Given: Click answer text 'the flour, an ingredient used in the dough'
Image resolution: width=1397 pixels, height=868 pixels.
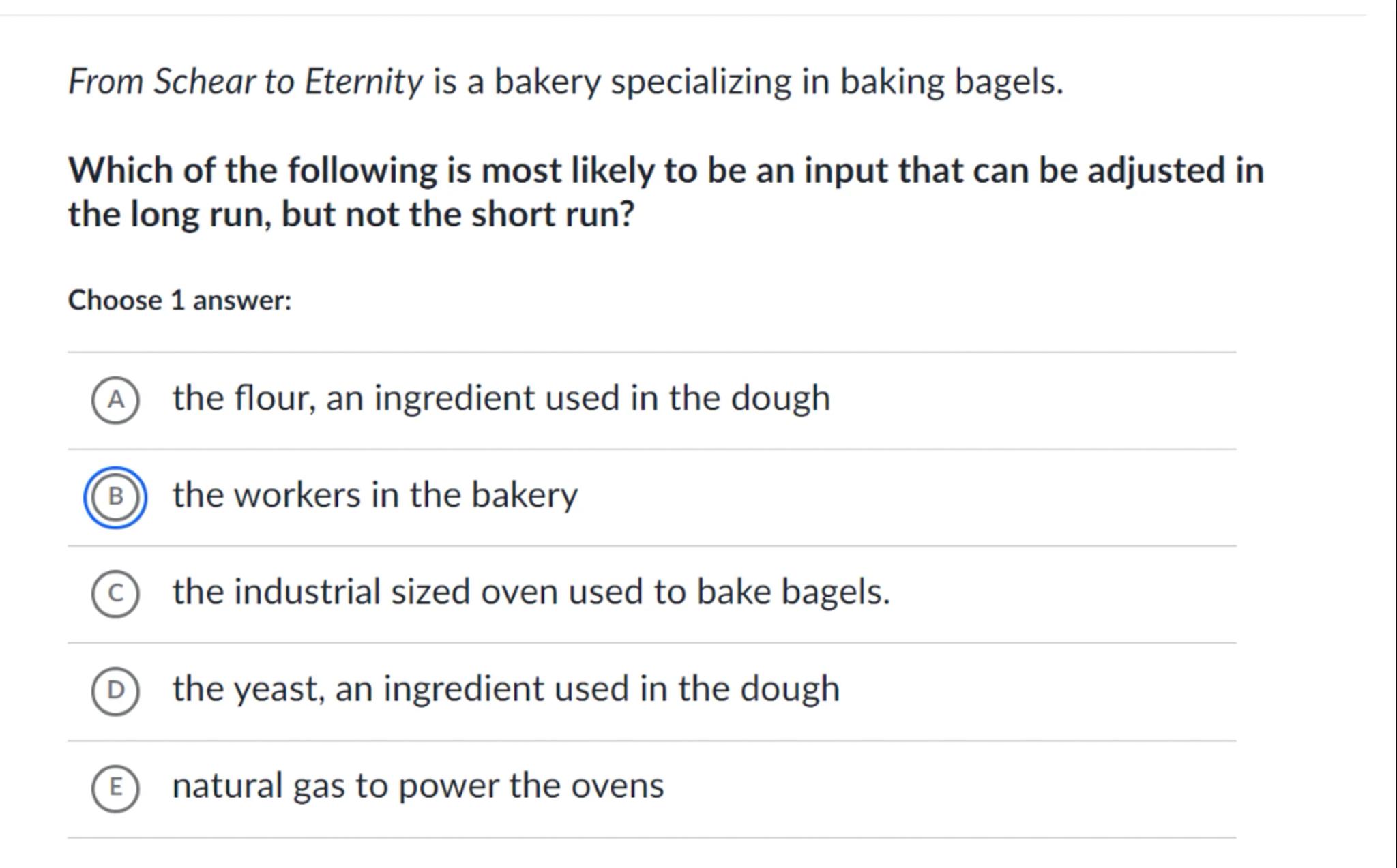Looking at the screenshot, I should pyautogui.click(x=501, y=398).
